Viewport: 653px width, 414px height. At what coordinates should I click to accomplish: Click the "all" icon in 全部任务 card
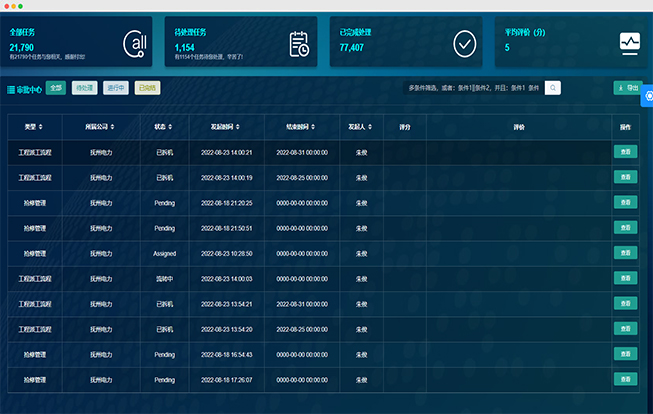point(134,43)
